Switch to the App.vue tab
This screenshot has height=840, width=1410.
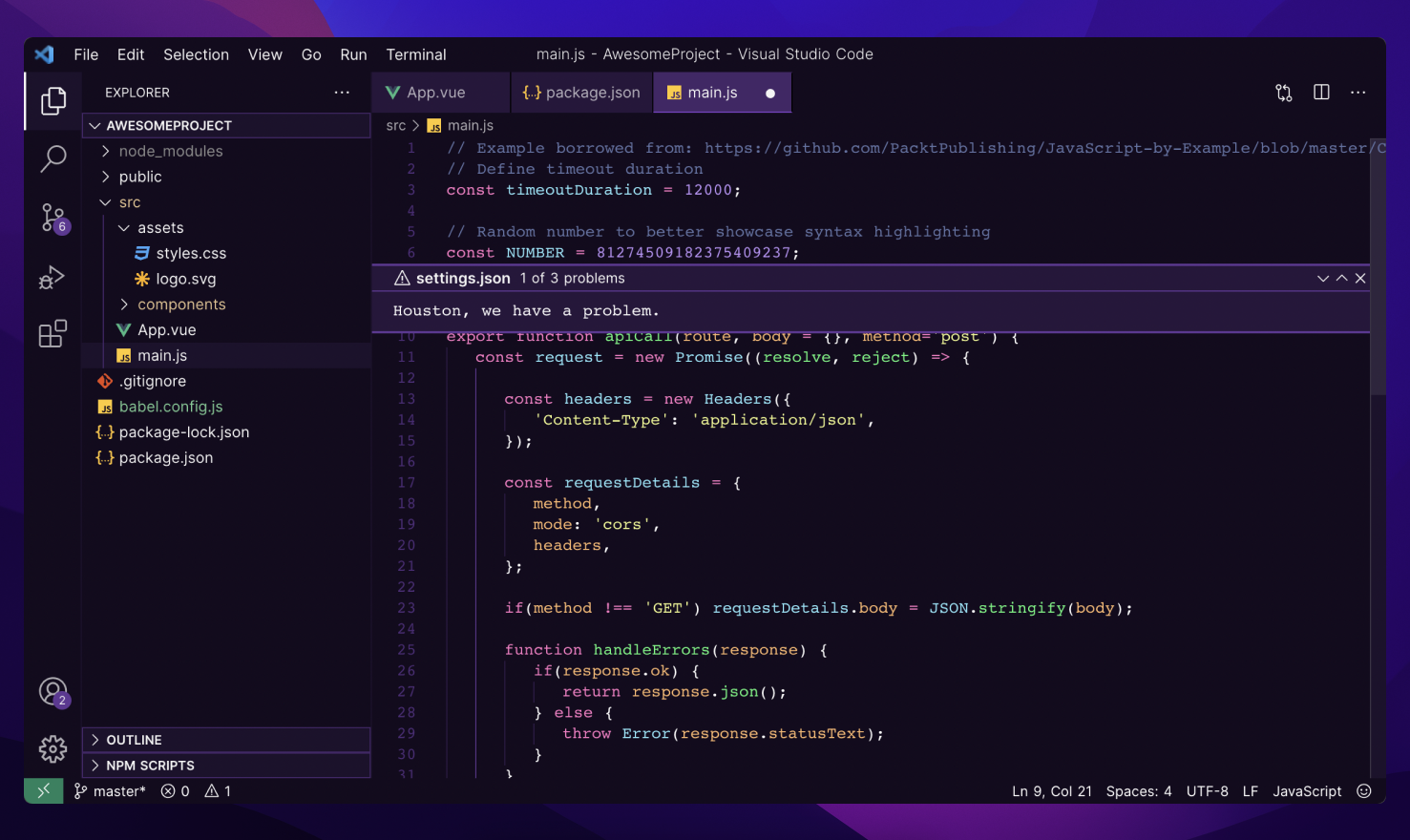(441, 93)
